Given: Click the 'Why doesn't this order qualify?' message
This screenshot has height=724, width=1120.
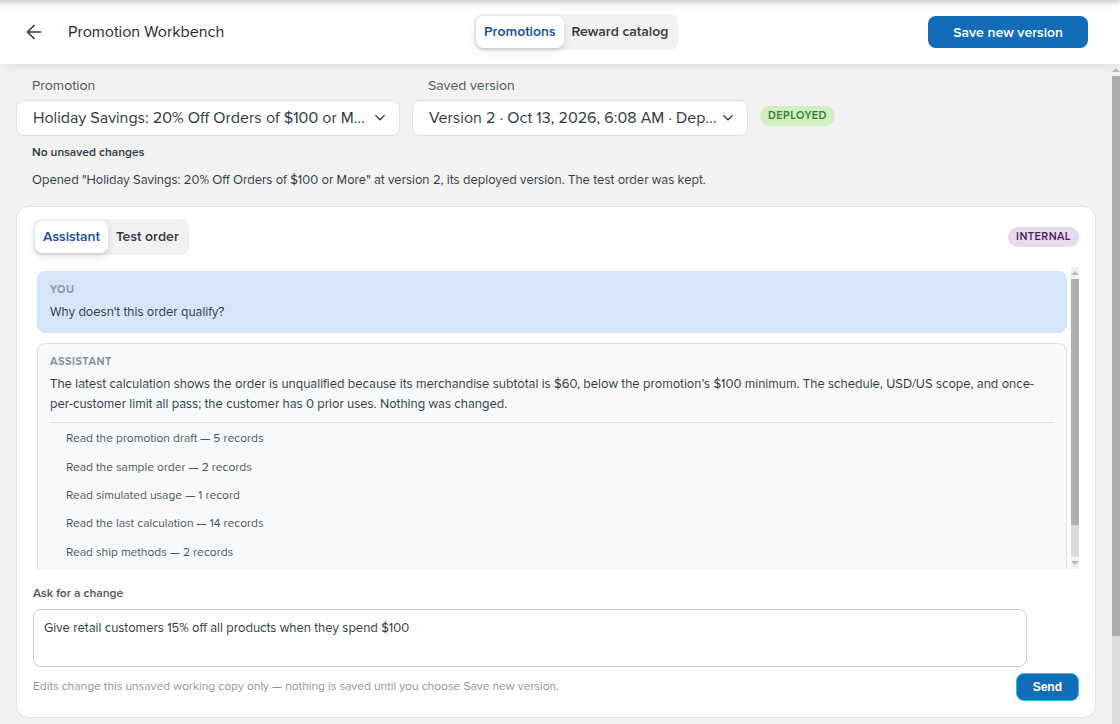Looking at the screenshot, I should click(x=551, y=302).
